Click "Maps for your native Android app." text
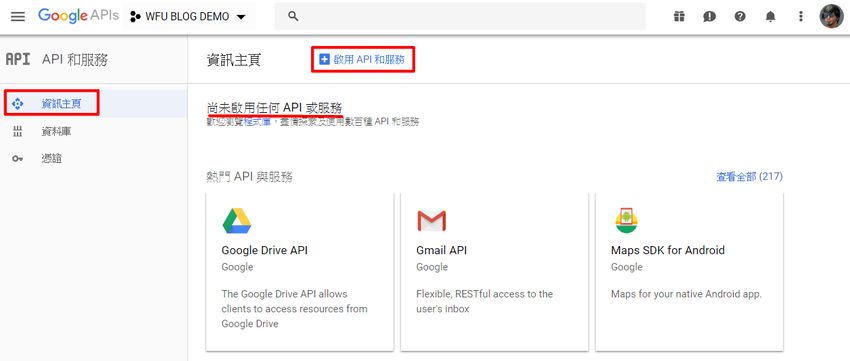The height and width of the screenshot is (361, 850). pos(686,294)
